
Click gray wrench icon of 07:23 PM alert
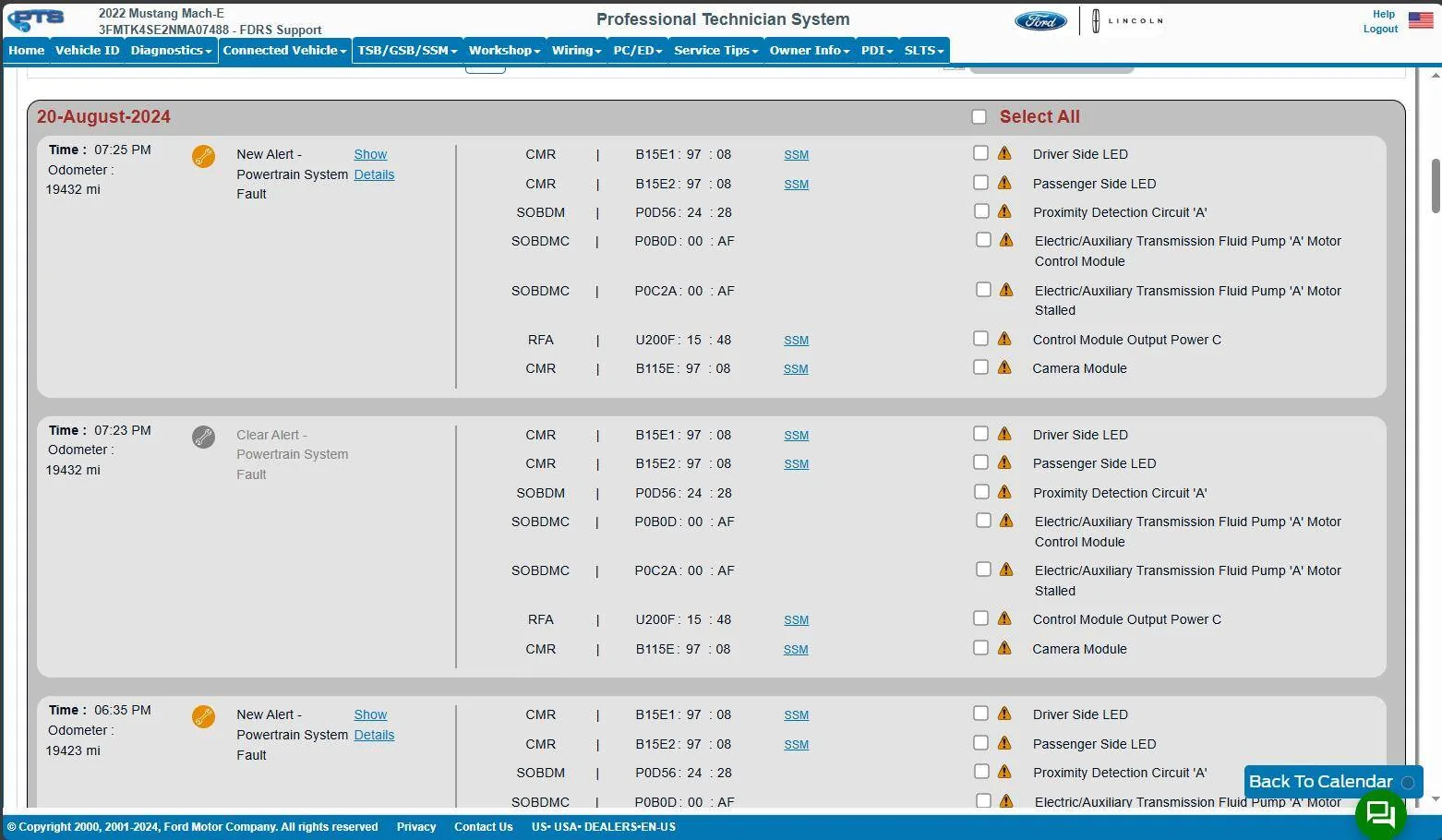tap(203, 437)
